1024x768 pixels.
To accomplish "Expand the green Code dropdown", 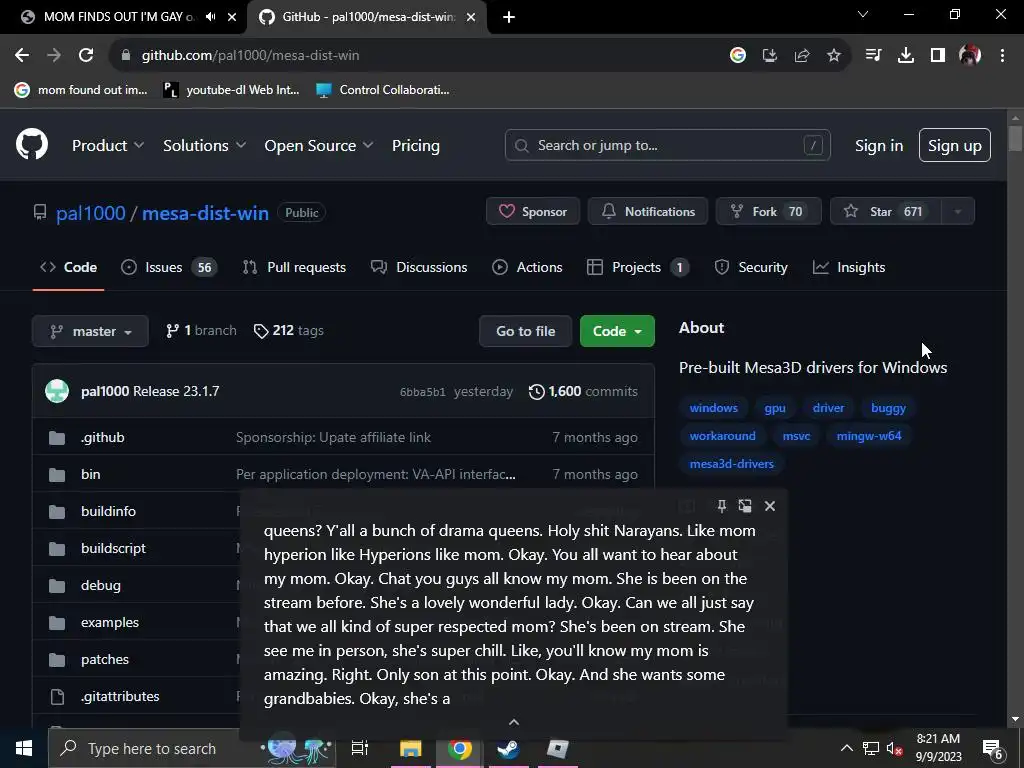I will (x=617, y=331).
